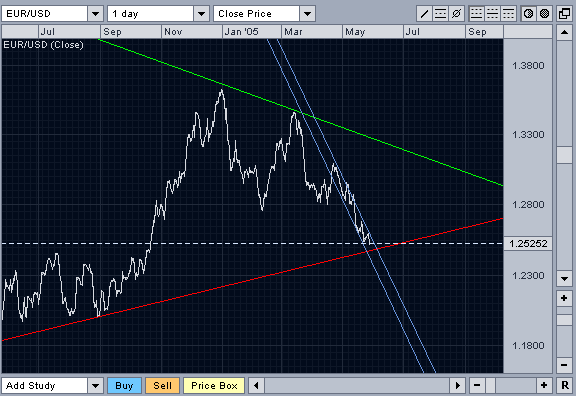Viewport: 576px width, 396px height.
Task: Click horizontal zoom plus button
Action: pos(544,386)
